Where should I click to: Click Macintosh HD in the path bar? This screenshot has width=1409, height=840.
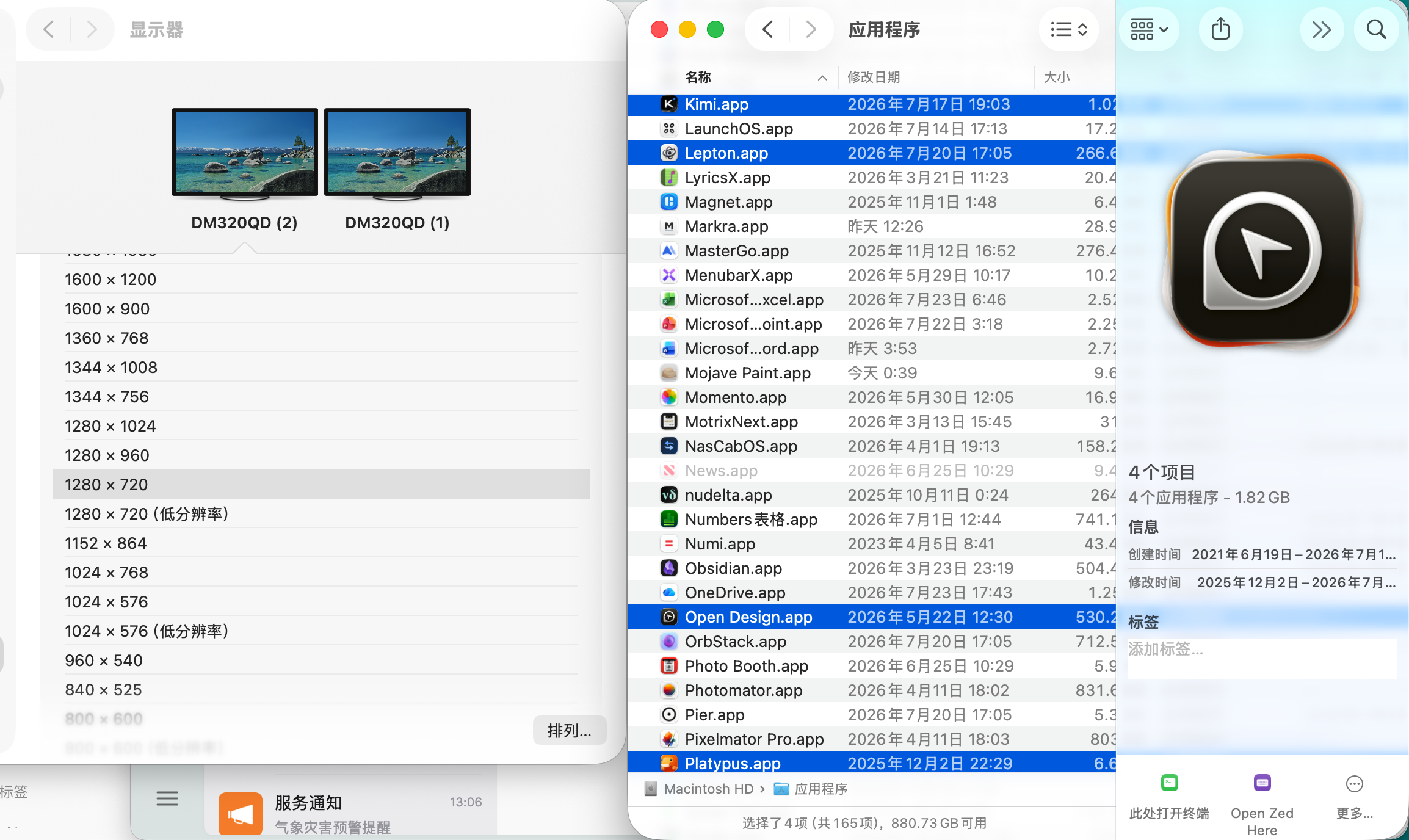click(700, 789)
